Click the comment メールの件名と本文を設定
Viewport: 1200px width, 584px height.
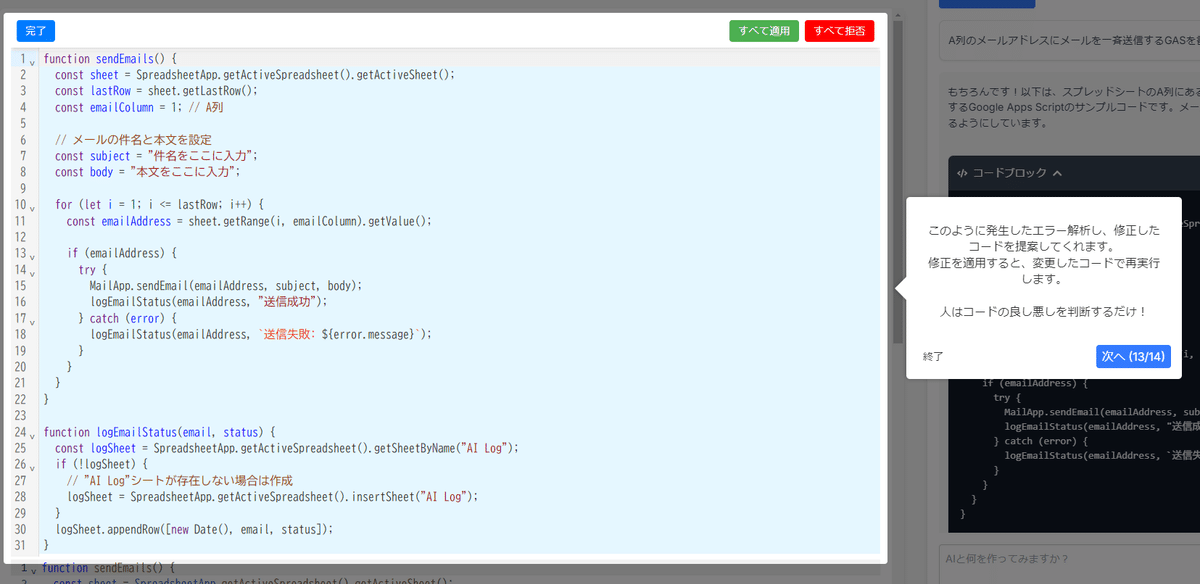point(133,139)
